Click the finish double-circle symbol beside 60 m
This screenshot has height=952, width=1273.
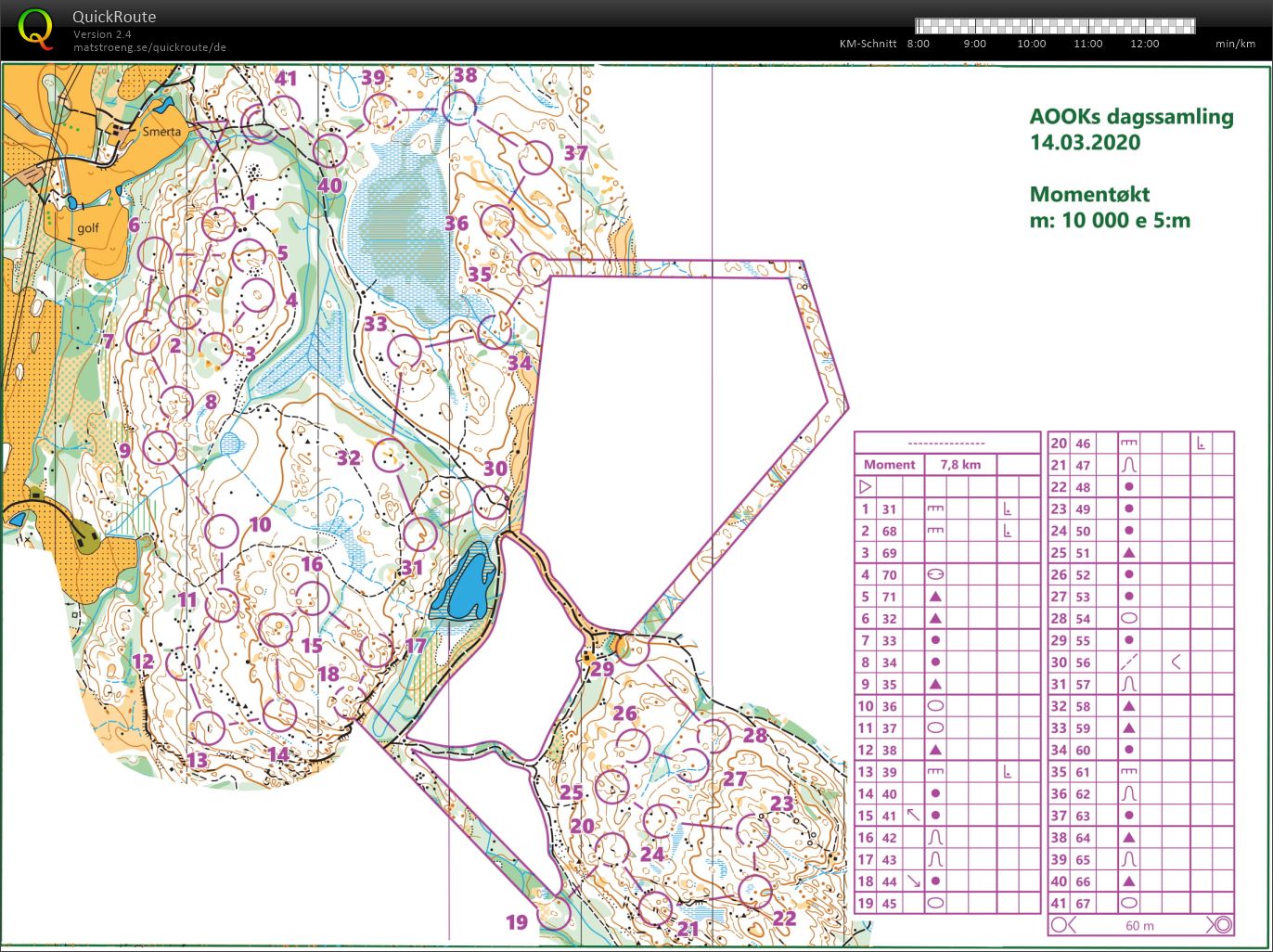(x=1221, y=924)
